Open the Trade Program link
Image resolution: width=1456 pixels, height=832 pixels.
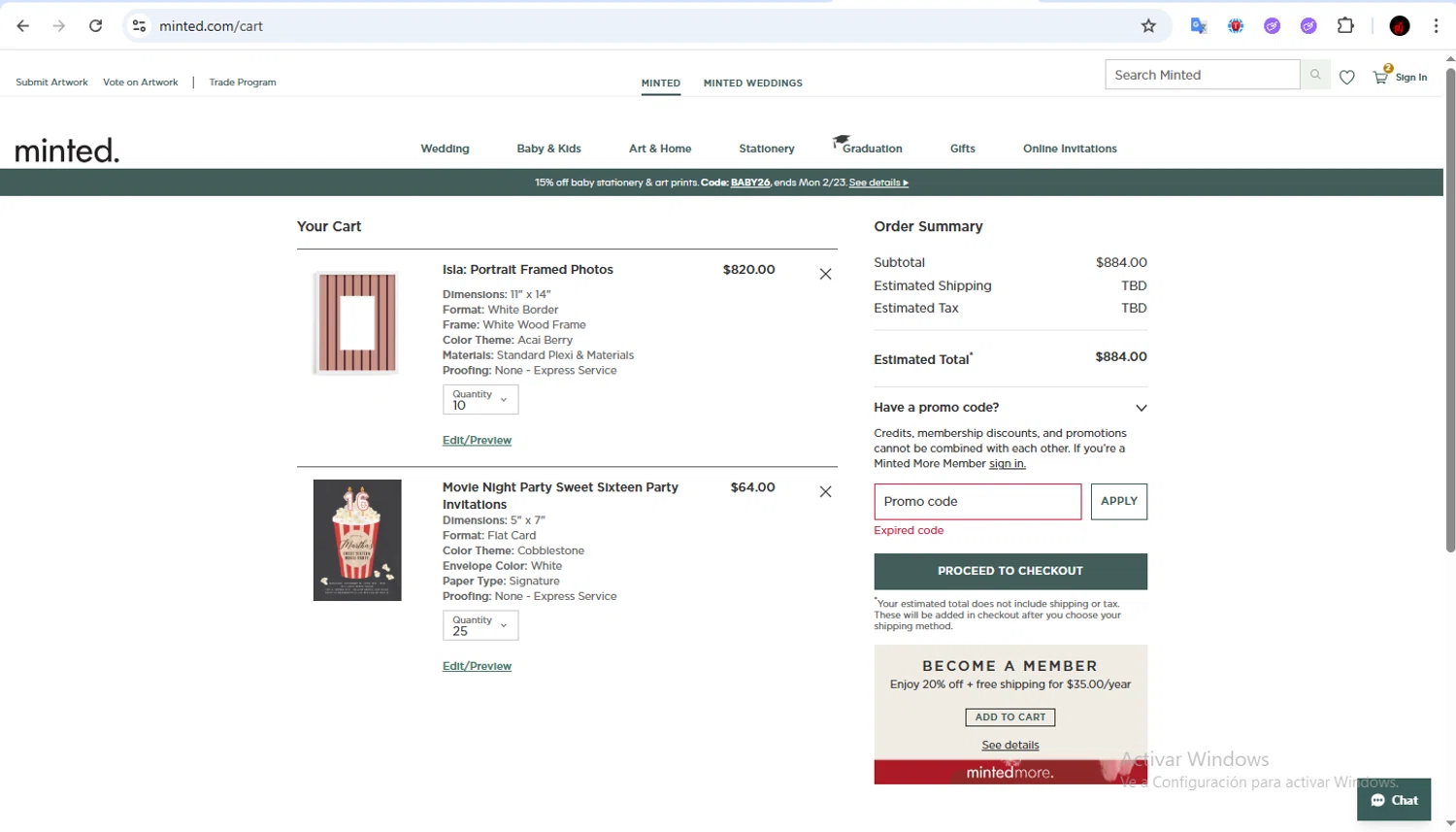(243, 83)
